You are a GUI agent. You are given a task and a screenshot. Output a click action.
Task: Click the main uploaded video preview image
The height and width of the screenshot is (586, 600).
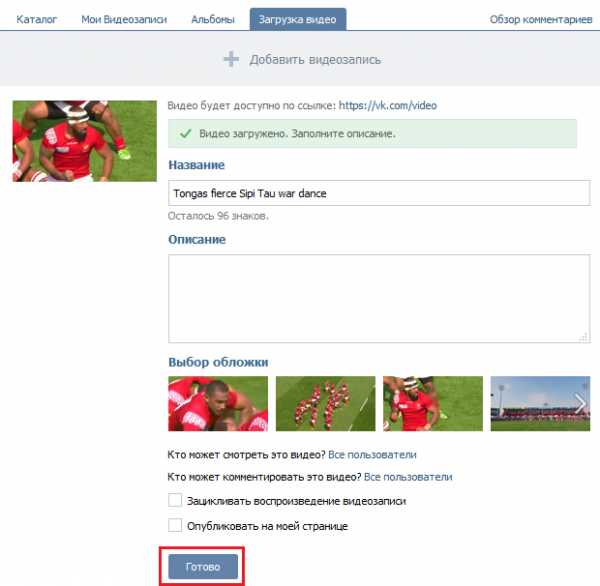click(x=85, y=141)
